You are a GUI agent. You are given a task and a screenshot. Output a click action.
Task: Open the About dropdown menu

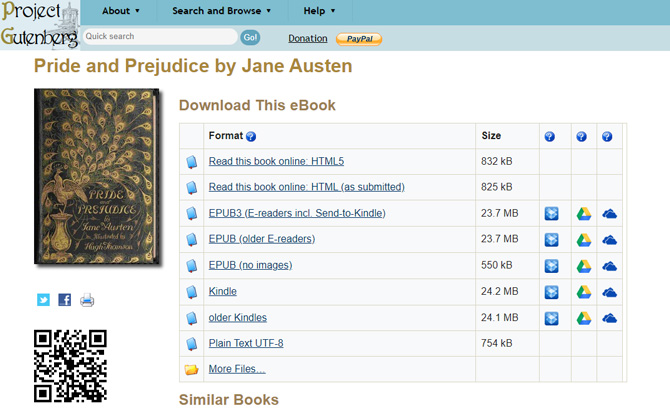coord(120,11)
